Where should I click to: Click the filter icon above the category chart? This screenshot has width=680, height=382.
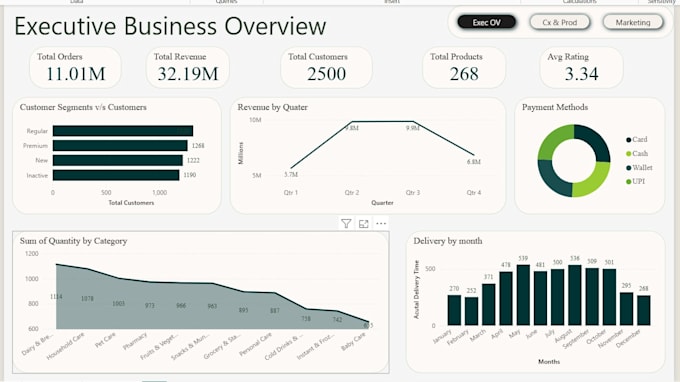coord(346,224)
